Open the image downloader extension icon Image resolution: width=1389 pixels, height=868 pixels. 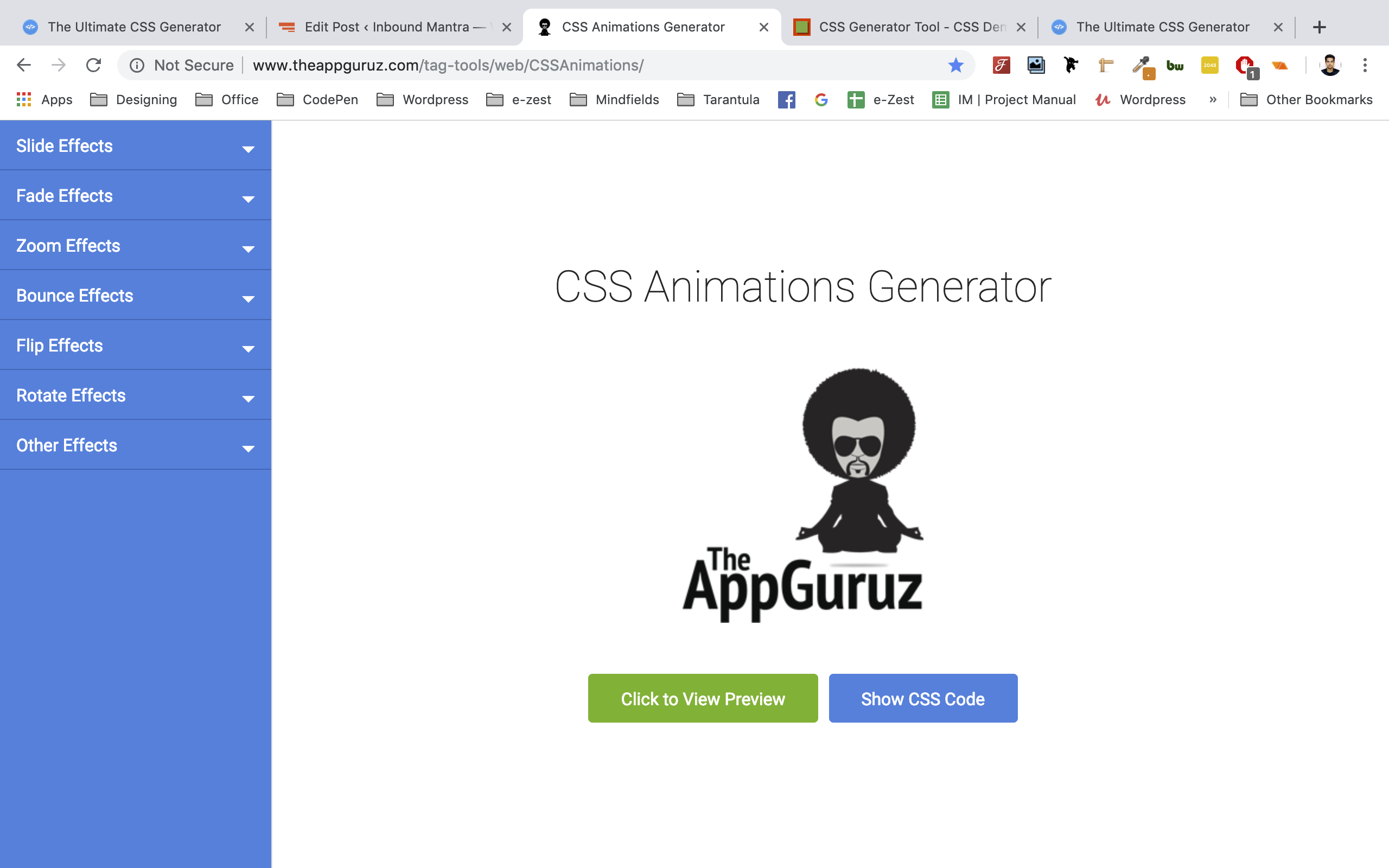tap(1036, 66)
